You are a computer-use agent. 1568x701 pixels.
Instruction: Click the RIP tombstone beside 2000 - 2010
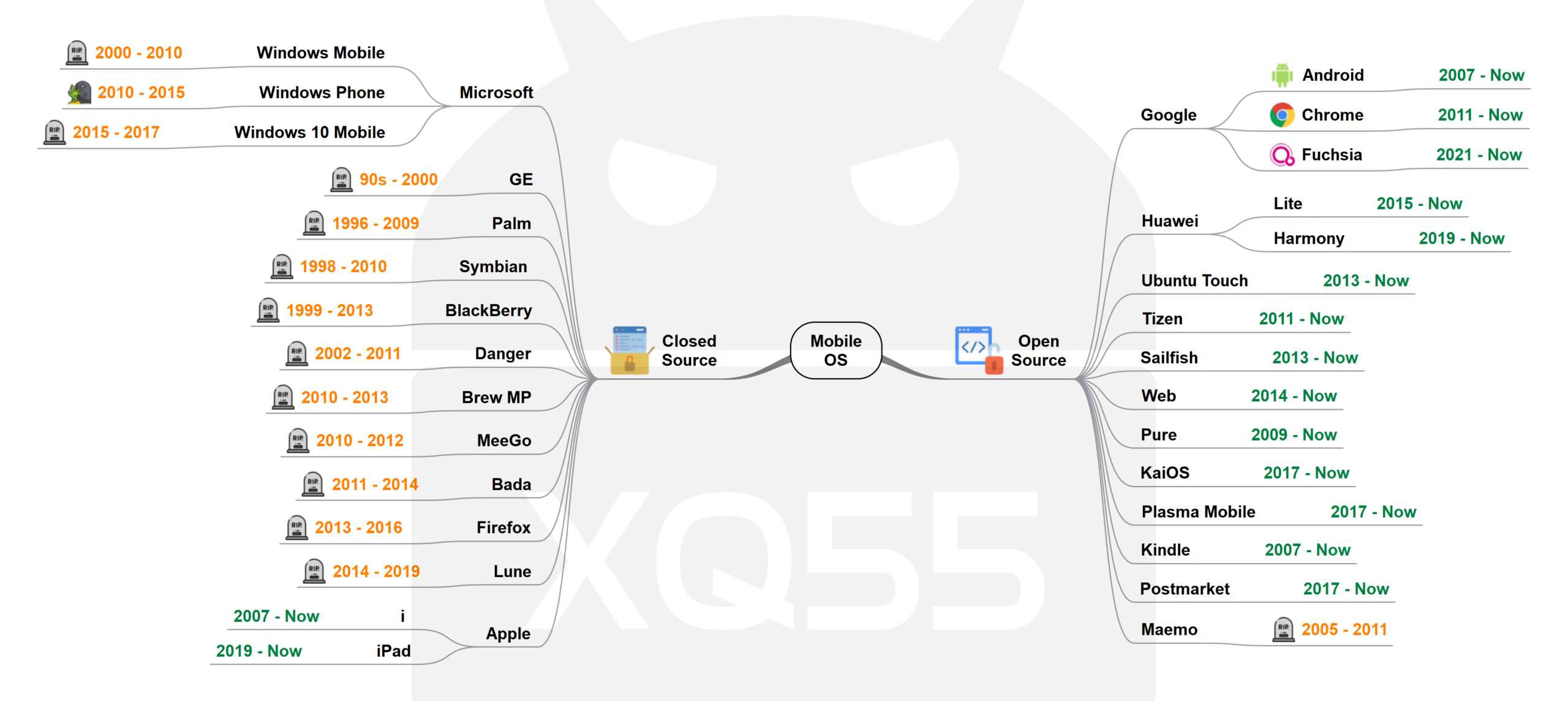(x=77, y=53)
